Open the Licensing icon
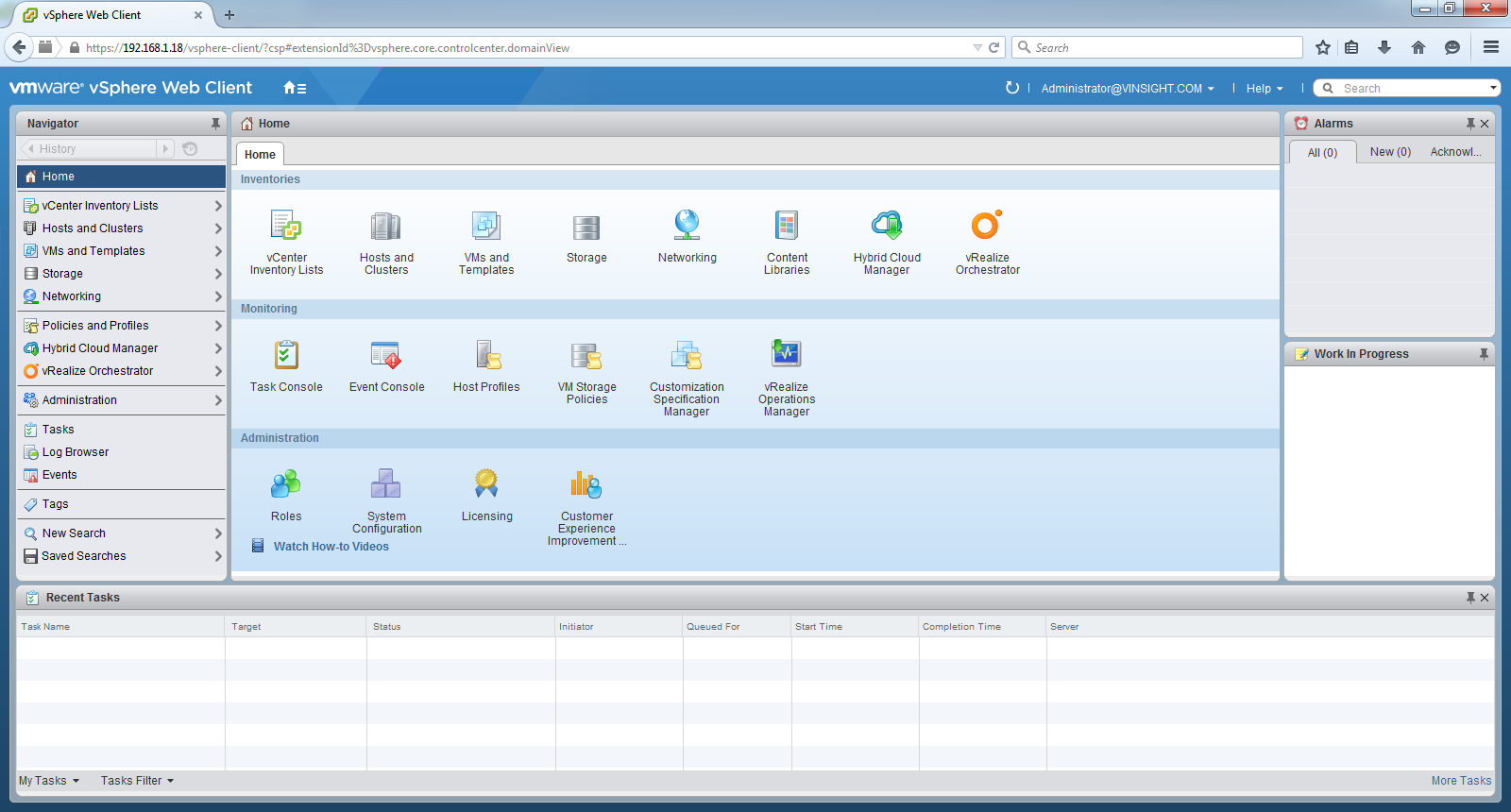Screen dimensions: 1511x812 pyautogui.click(x=486, y=483)
